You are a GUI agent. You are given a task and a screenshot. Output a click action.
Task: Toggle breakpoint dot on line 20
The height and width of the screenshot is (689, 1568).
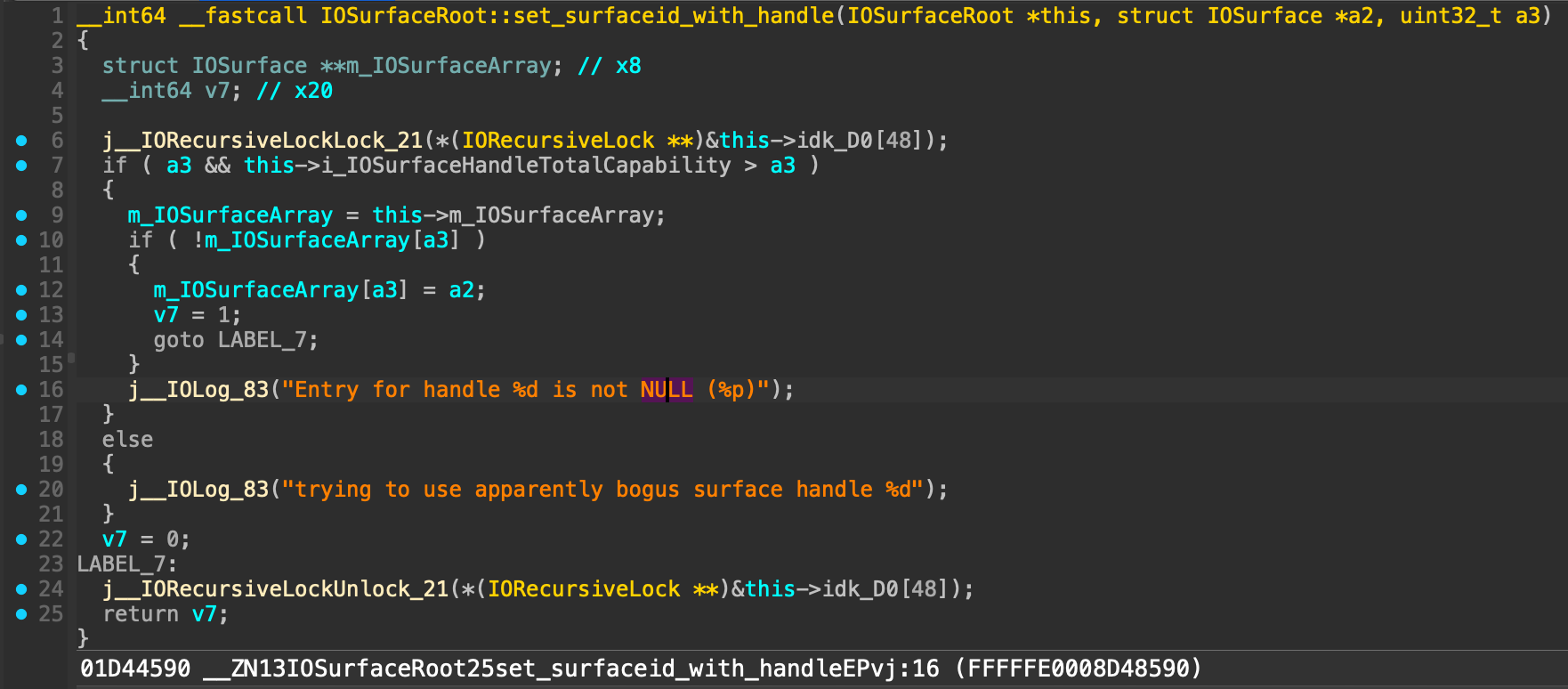21,490
